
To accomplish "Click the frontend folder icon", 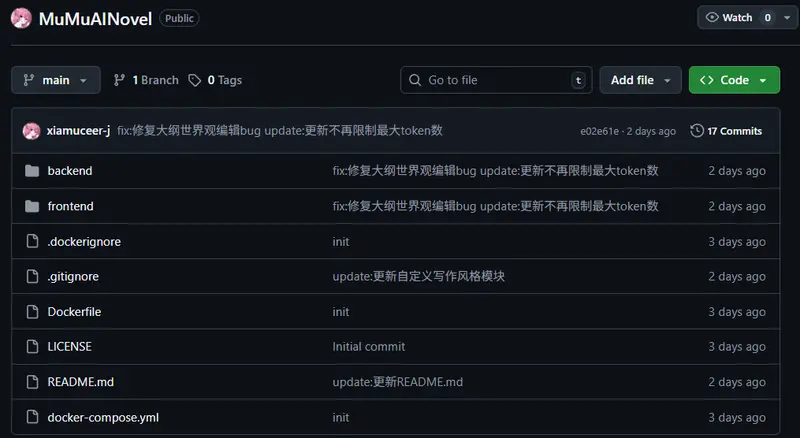I will pos(31,206).
